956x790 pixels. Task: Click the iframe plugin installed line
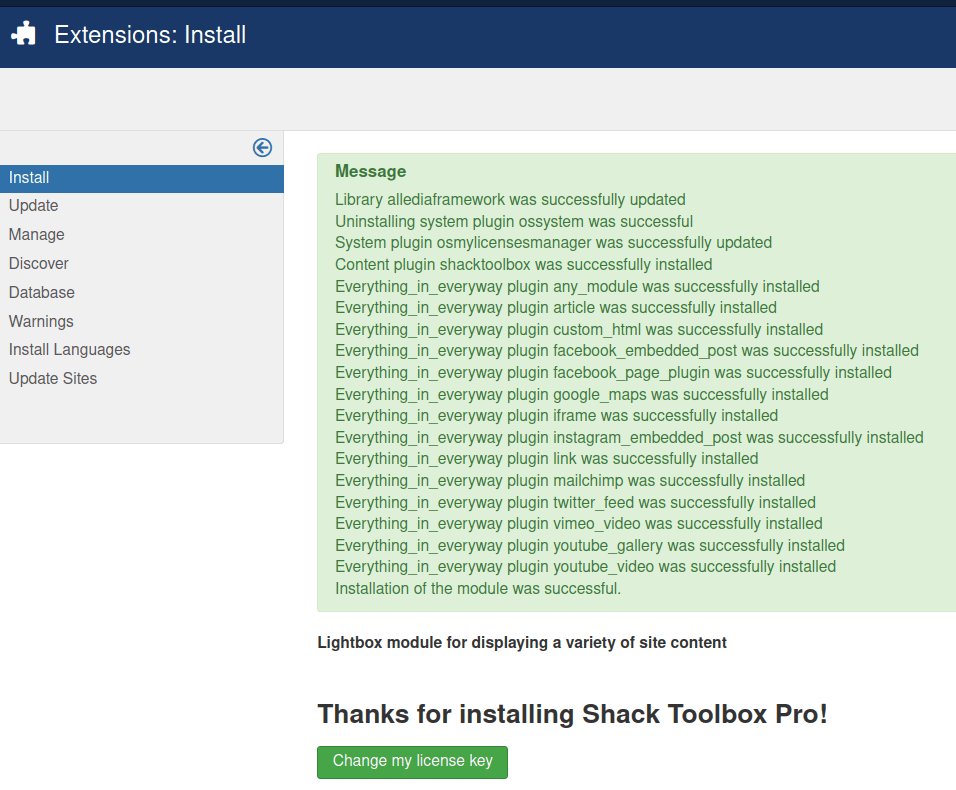click(x=557, y=416)
